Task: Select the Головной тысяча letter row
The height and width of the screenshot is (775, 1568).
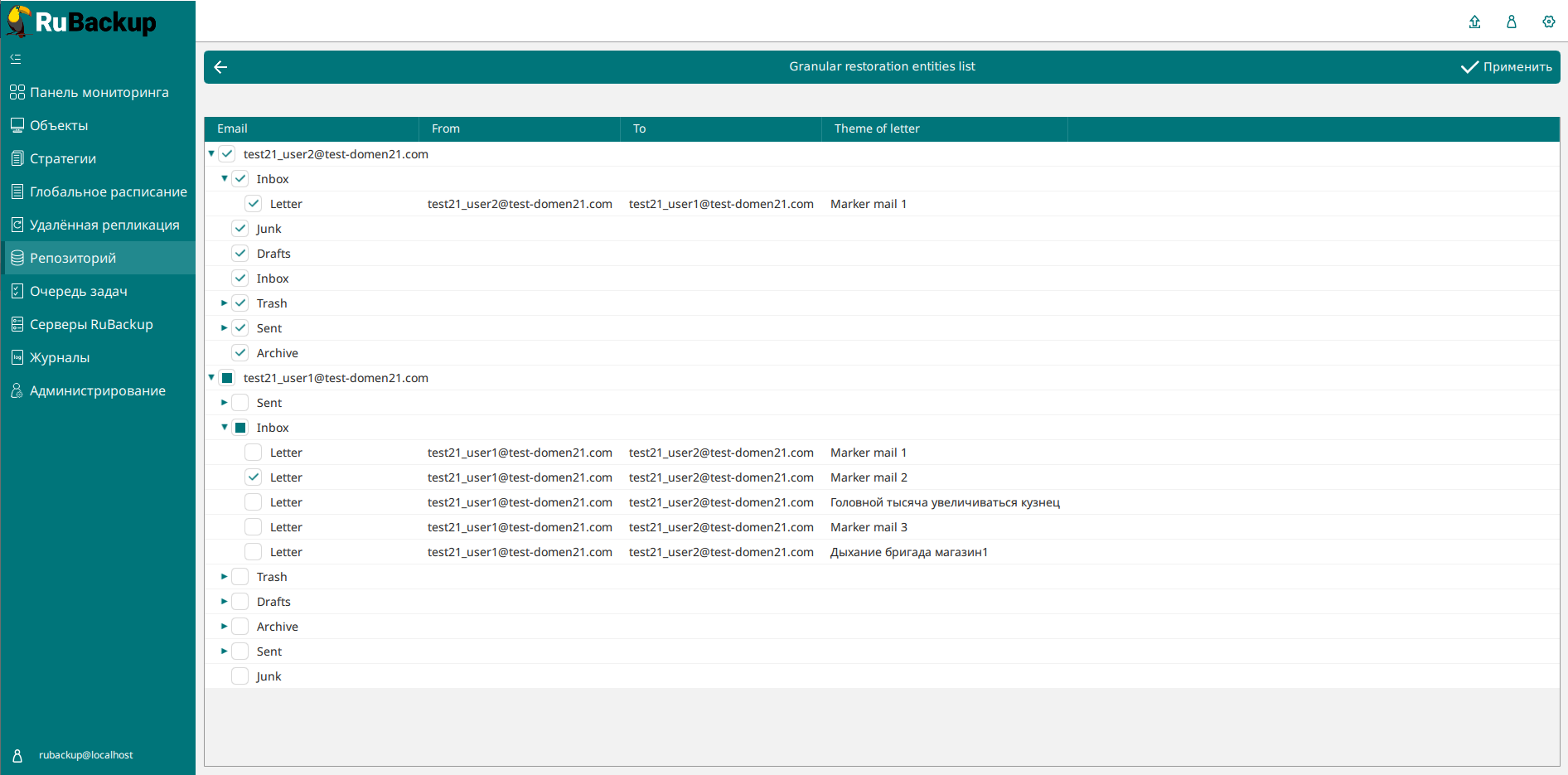Action: point(945,502)
